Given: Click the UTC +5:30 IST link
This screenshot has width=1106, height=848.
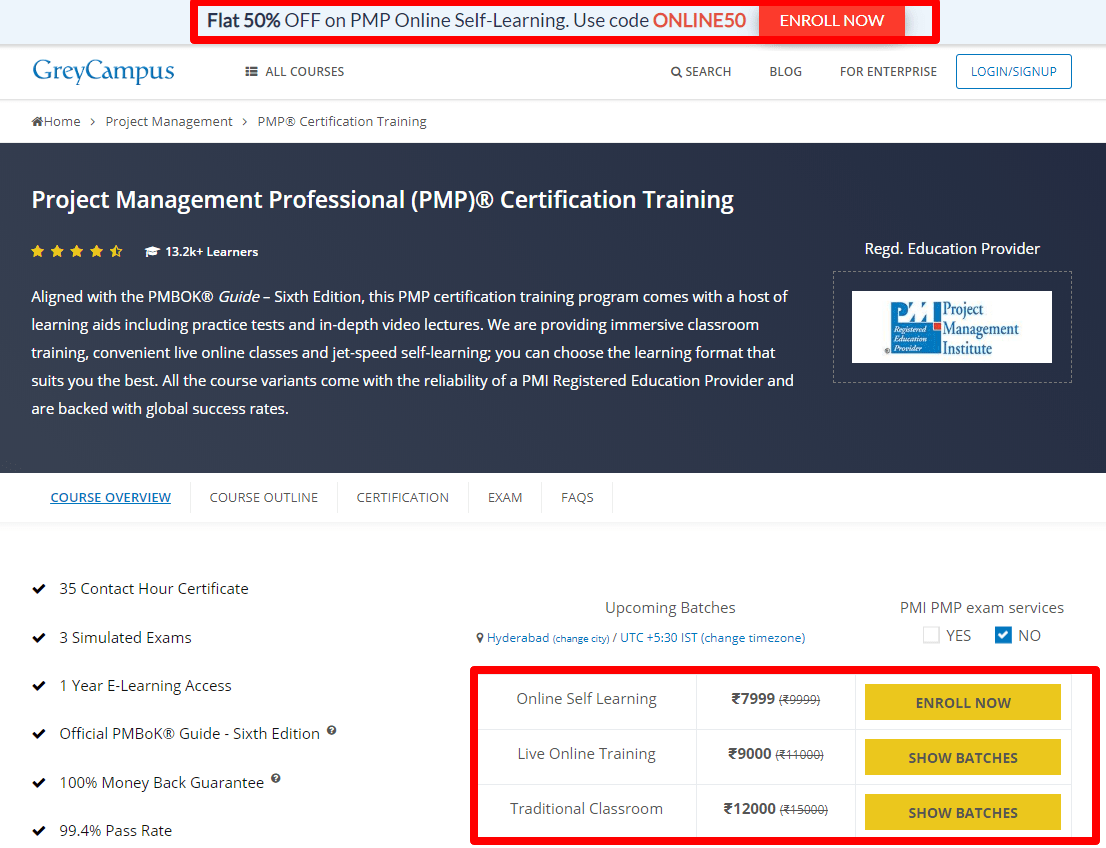Looking at the screenshot, I should point(659,638).
